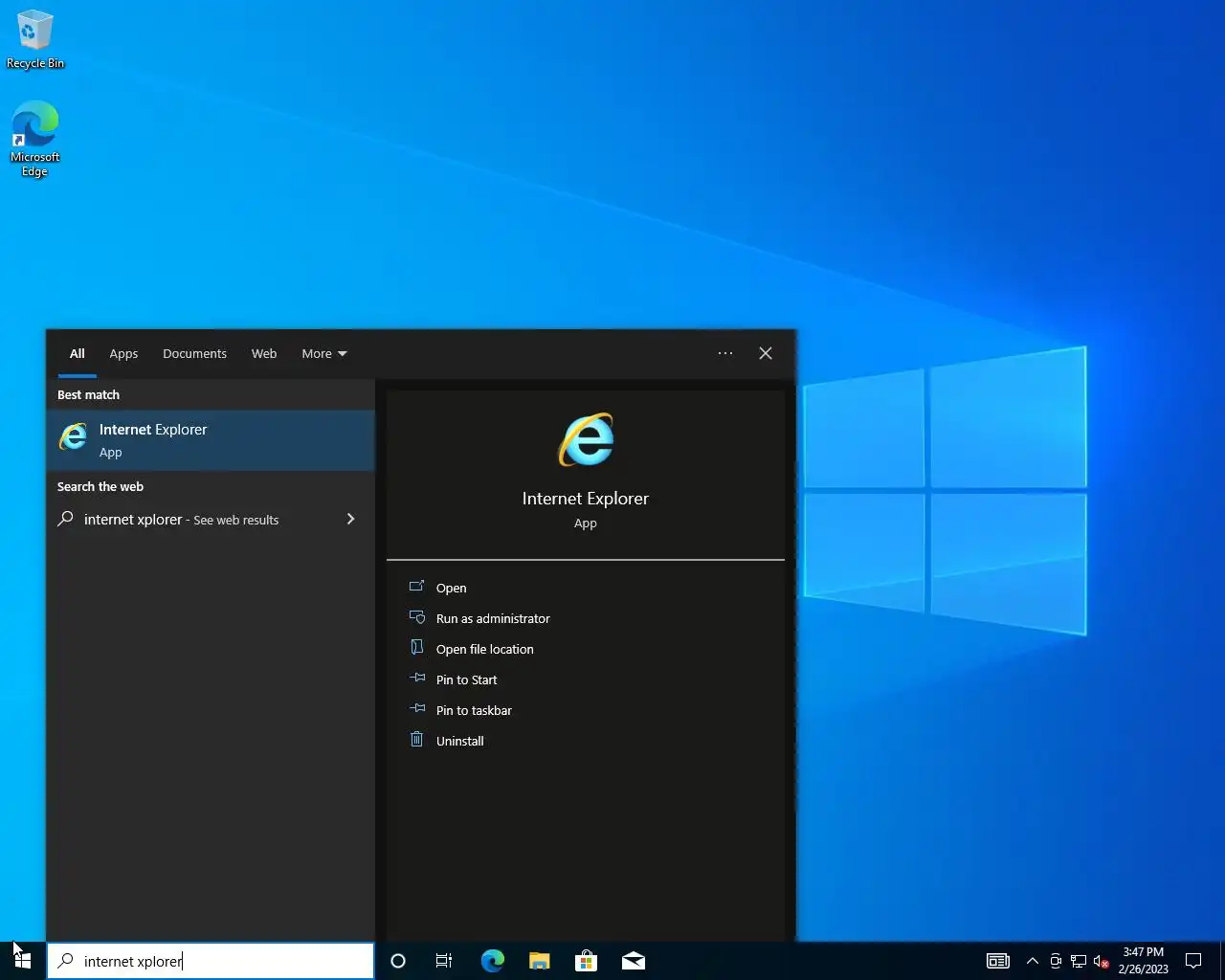Switch to the Apps search tab
The width and height of the screenshot is (1225, 980).
(x=123, y=353)
